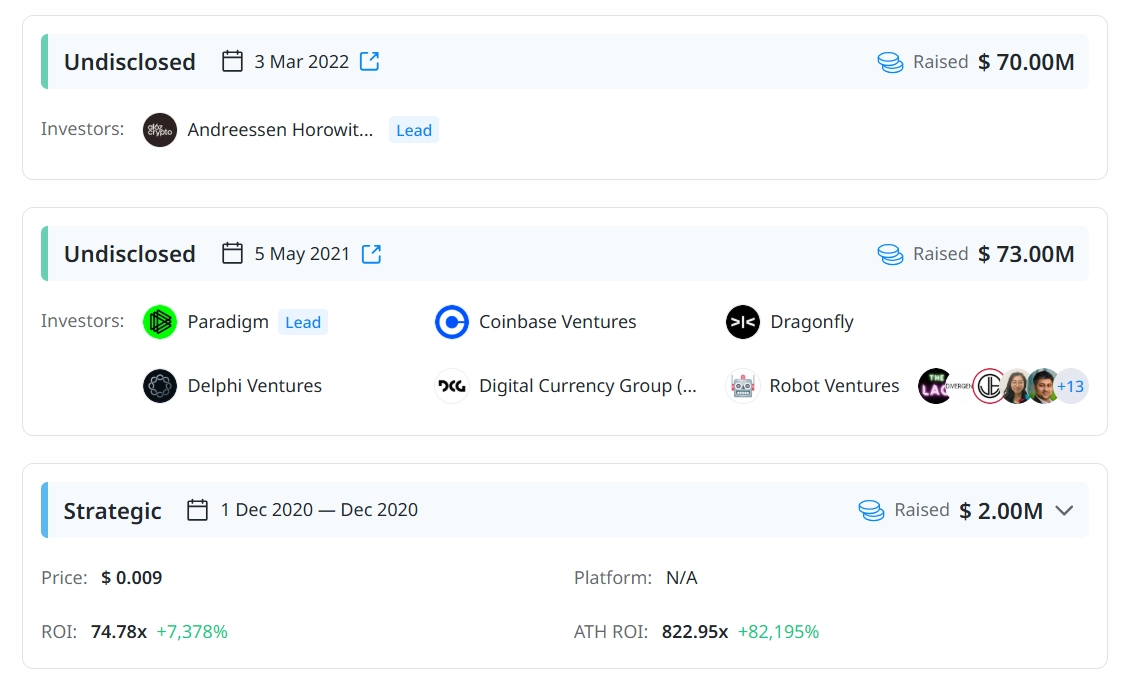Click the Lead badge next to Paradigm

click(x=303, y=322)
